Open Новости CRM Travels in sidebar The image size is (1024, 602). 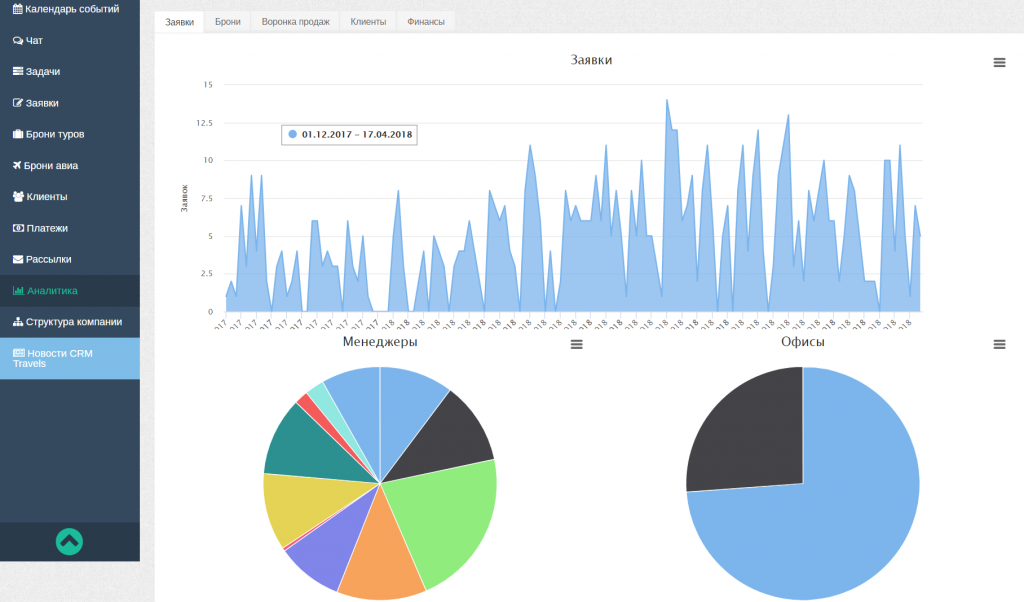[x=70, y=358]
